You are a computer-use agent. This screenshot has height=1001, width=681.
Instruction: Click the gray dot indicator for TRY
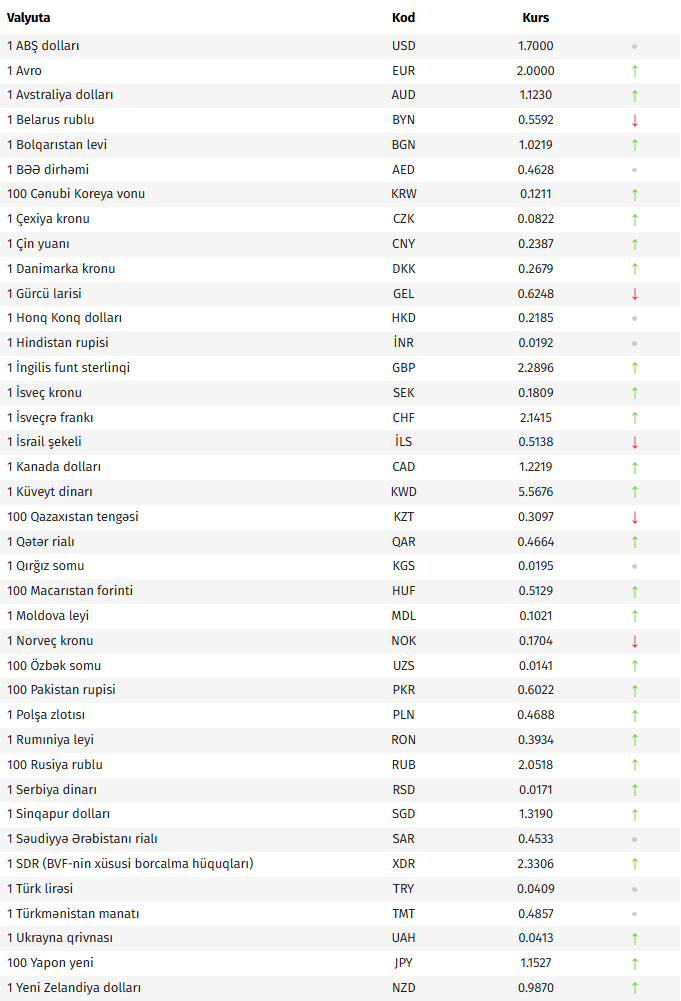tap(634, 889)
